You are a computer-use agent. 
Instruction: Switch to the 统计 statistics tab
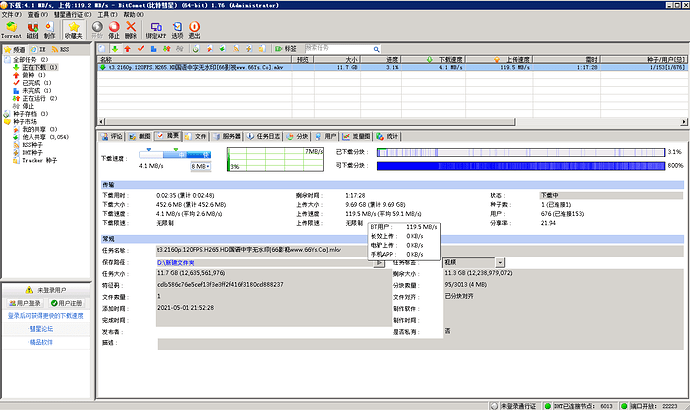pos(388,136)
